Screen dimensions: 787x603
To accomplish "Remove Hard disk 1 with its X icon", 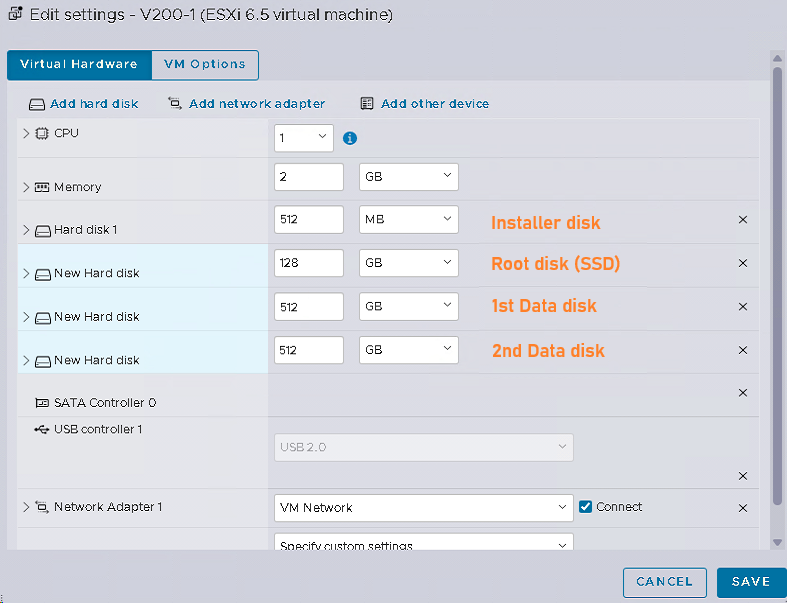I will tap(743, 219).
